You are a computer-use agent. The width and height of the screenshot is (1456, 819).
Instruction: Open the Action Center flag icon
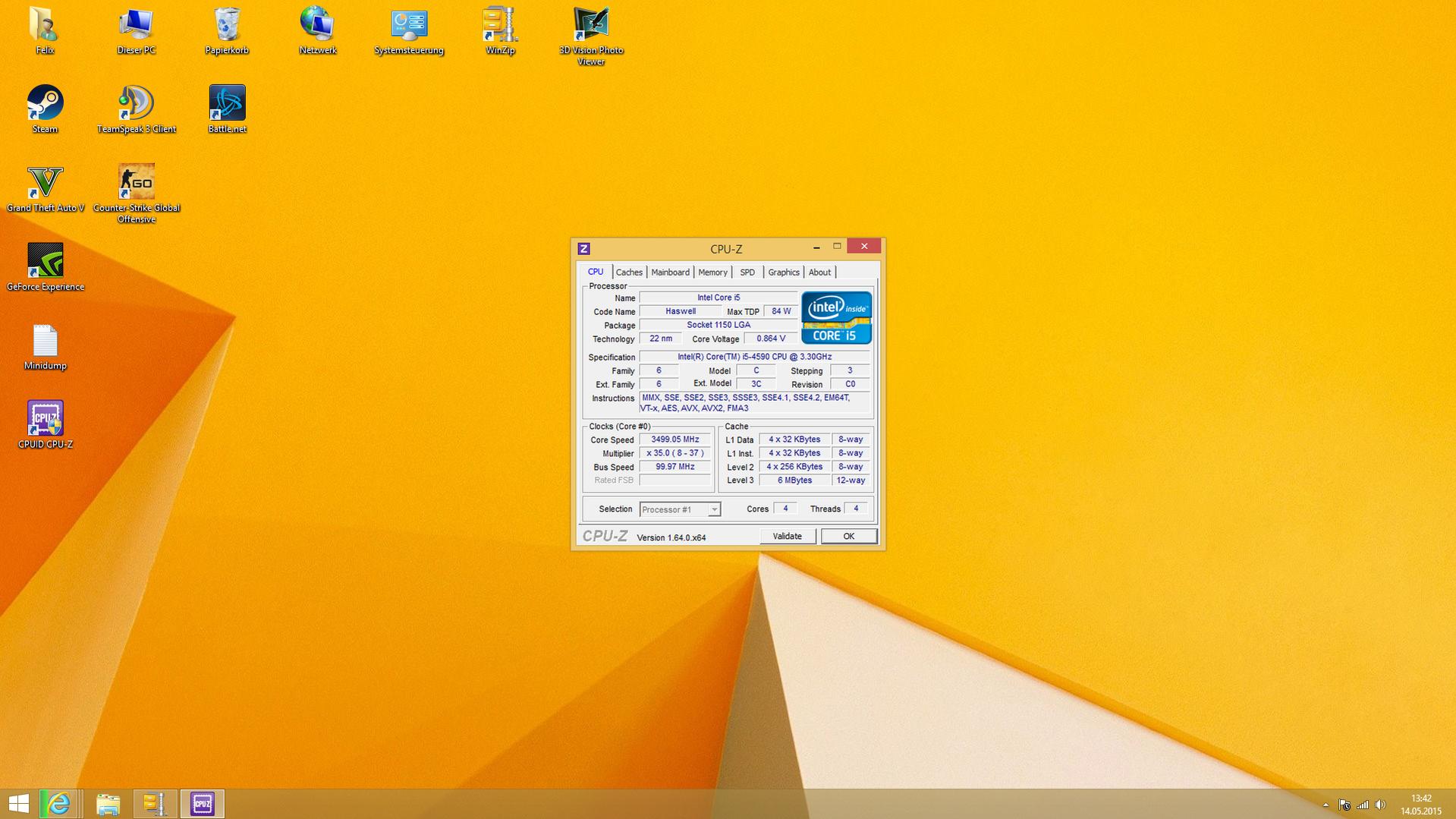[1344, 805]
